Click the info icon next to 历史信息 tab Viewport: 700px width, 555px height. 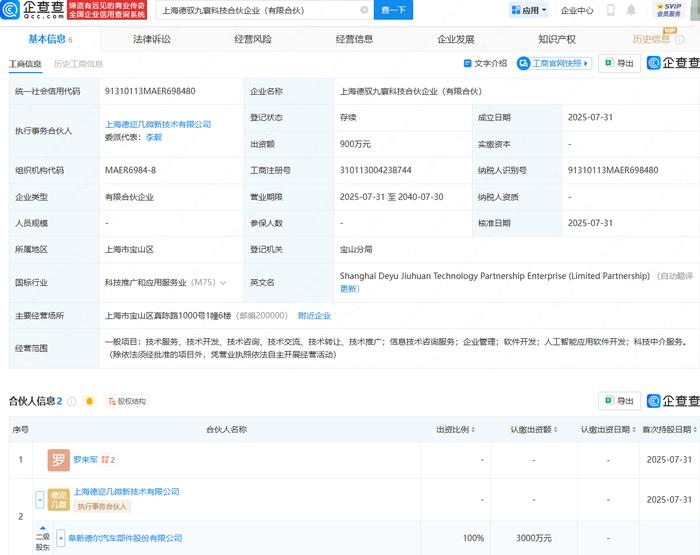pyautogui.click(x=680, y=40)
